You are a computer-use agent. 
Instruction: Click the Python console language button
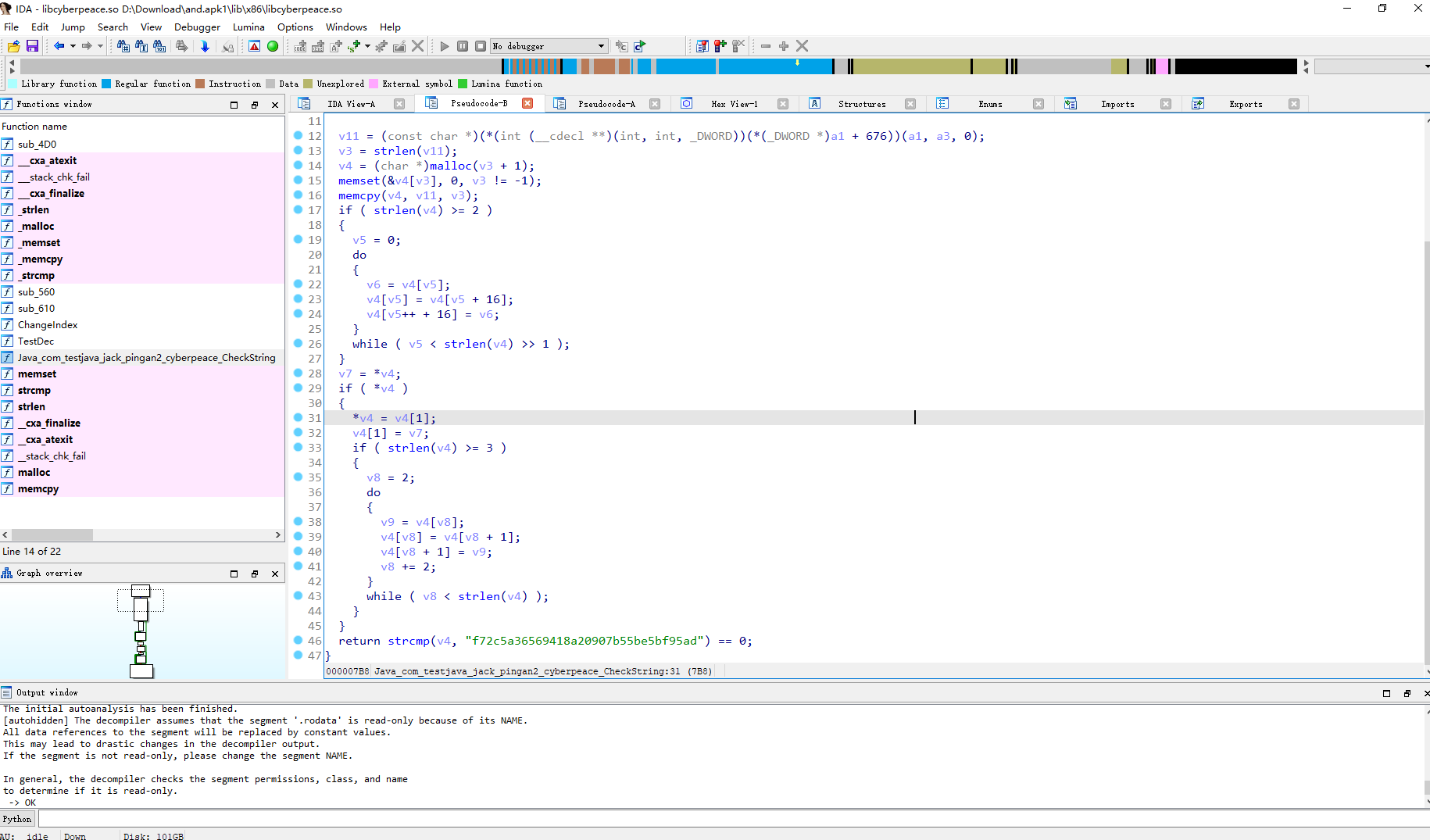[17, 819]
